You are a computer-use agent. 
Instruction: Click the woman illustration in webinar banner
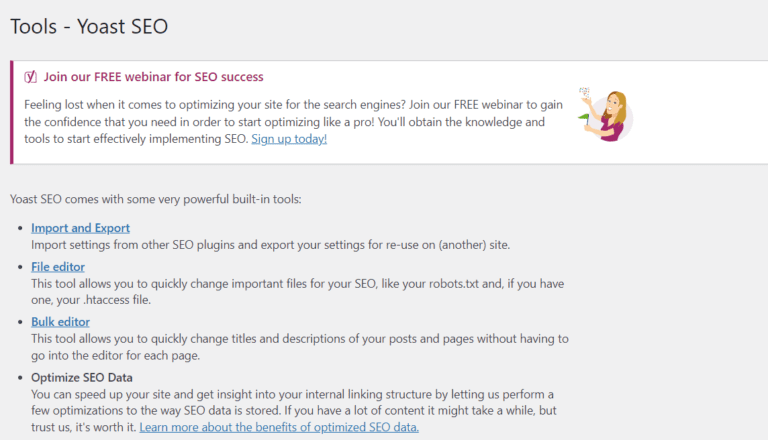pyautogui.click(x=609, y=113)
